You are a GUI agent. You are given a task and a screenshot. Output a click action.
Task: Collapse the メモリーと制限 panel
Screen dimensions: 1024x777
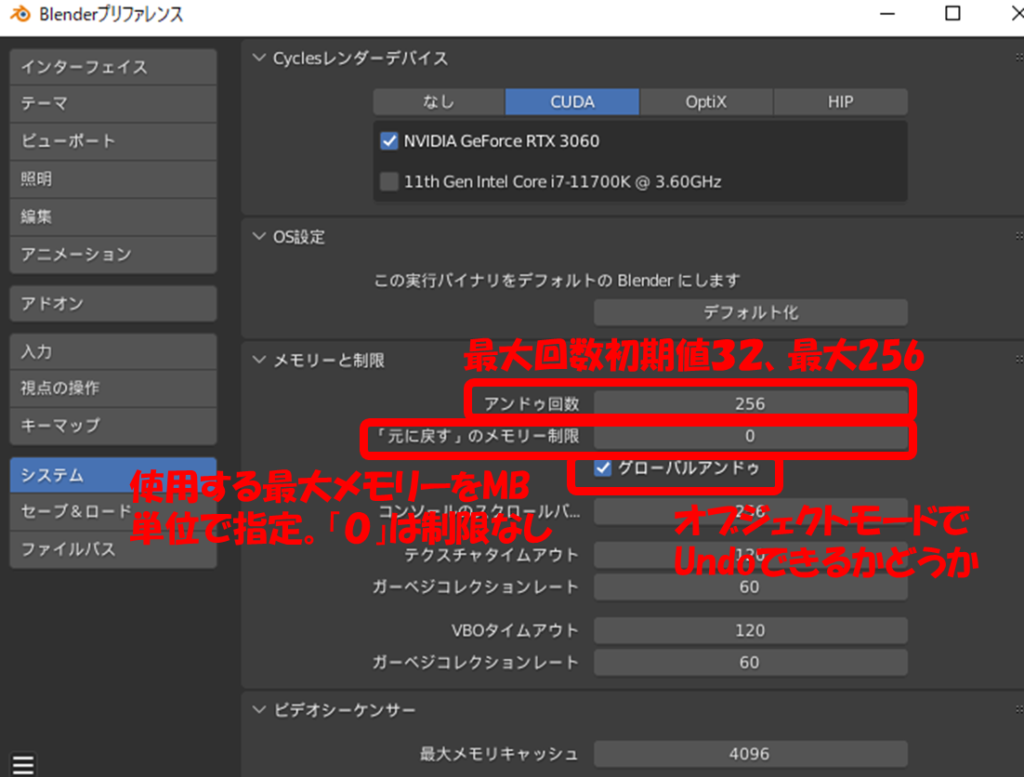coord(259,360)
